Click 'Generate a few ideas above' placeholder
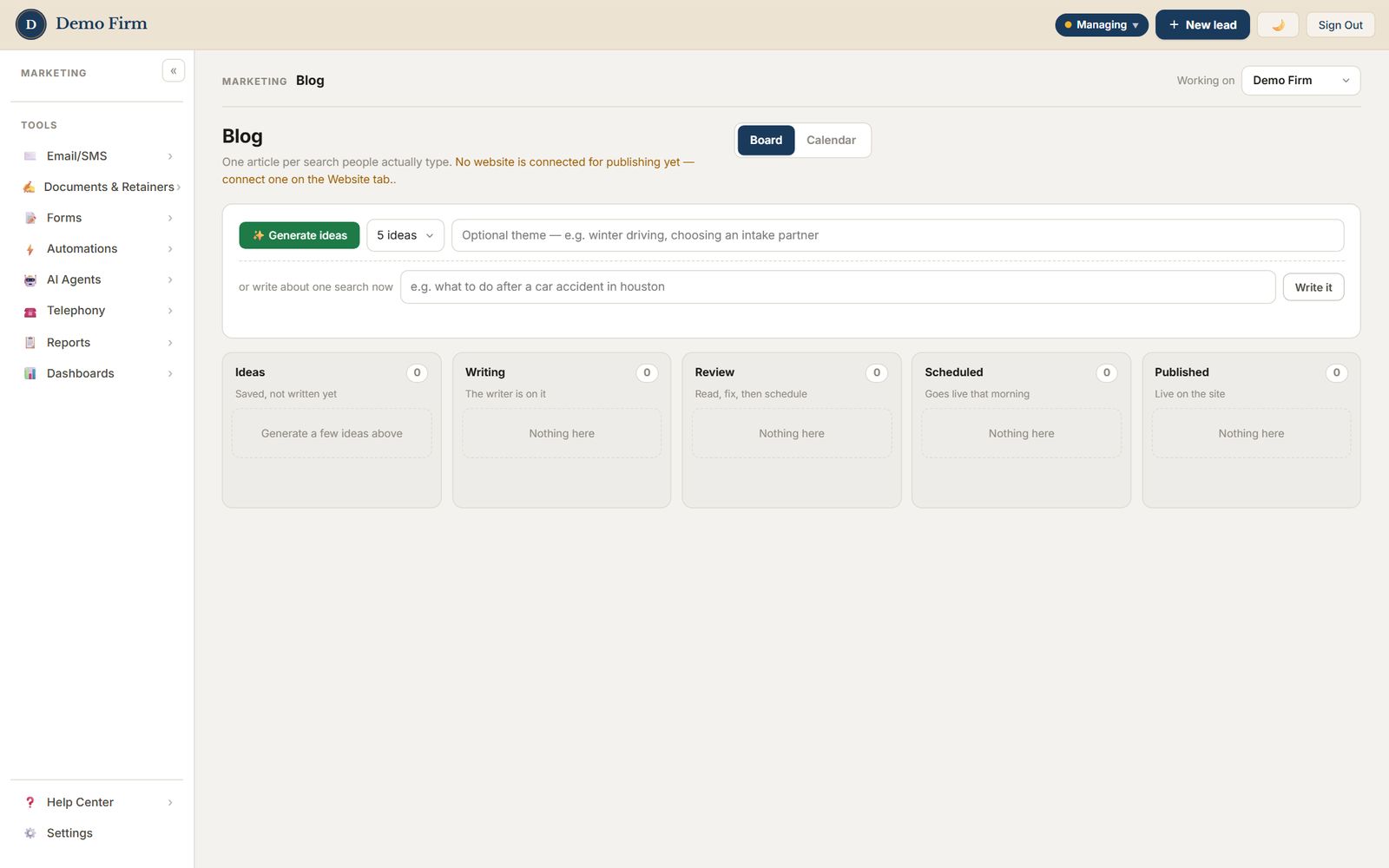 click(332, 433)
